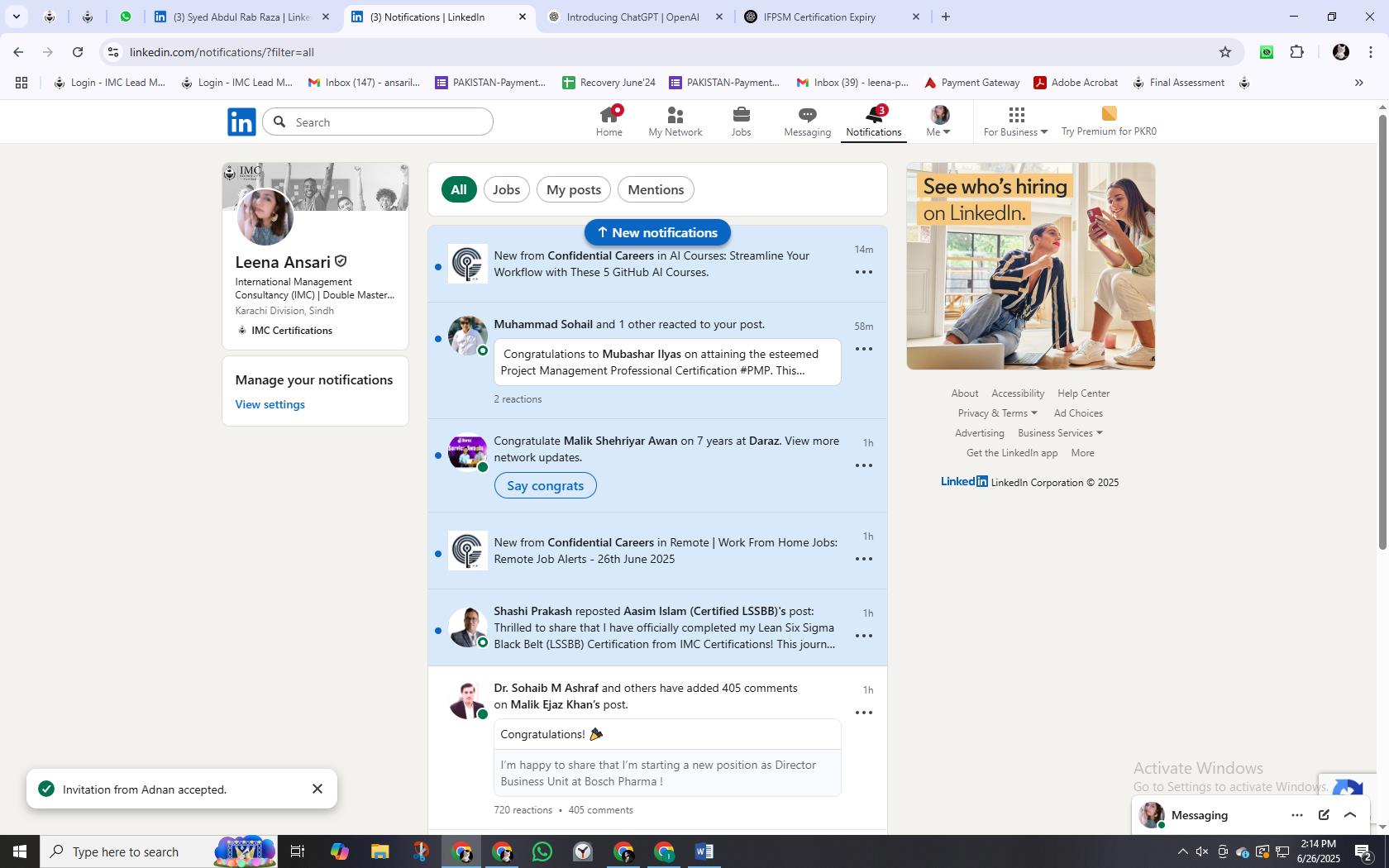Click the LinkedIn logo

(x=241, y=122)
